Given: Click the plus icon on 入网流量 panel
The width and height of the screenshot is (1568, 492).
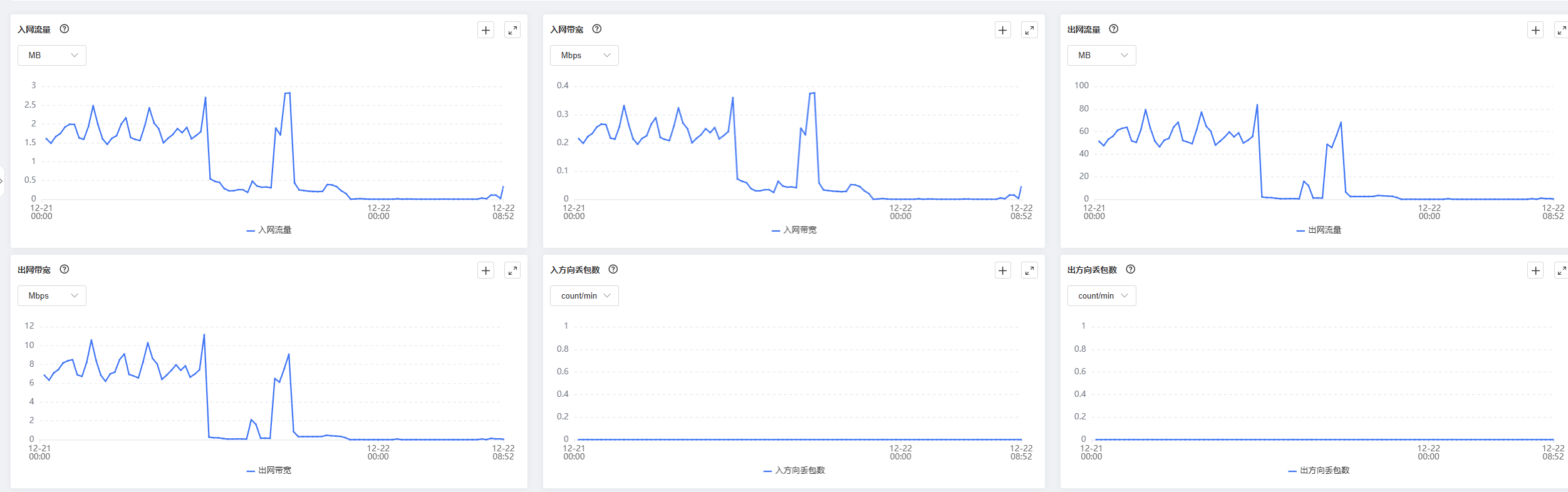Looking at the screenshot, I should click(485, 30).
